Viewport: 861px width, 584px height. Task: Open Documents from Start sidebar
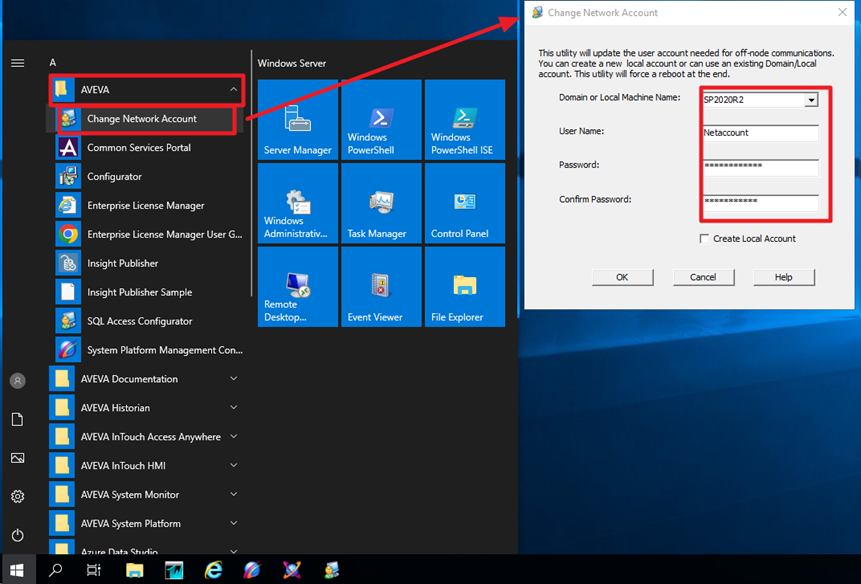point(18,420)
